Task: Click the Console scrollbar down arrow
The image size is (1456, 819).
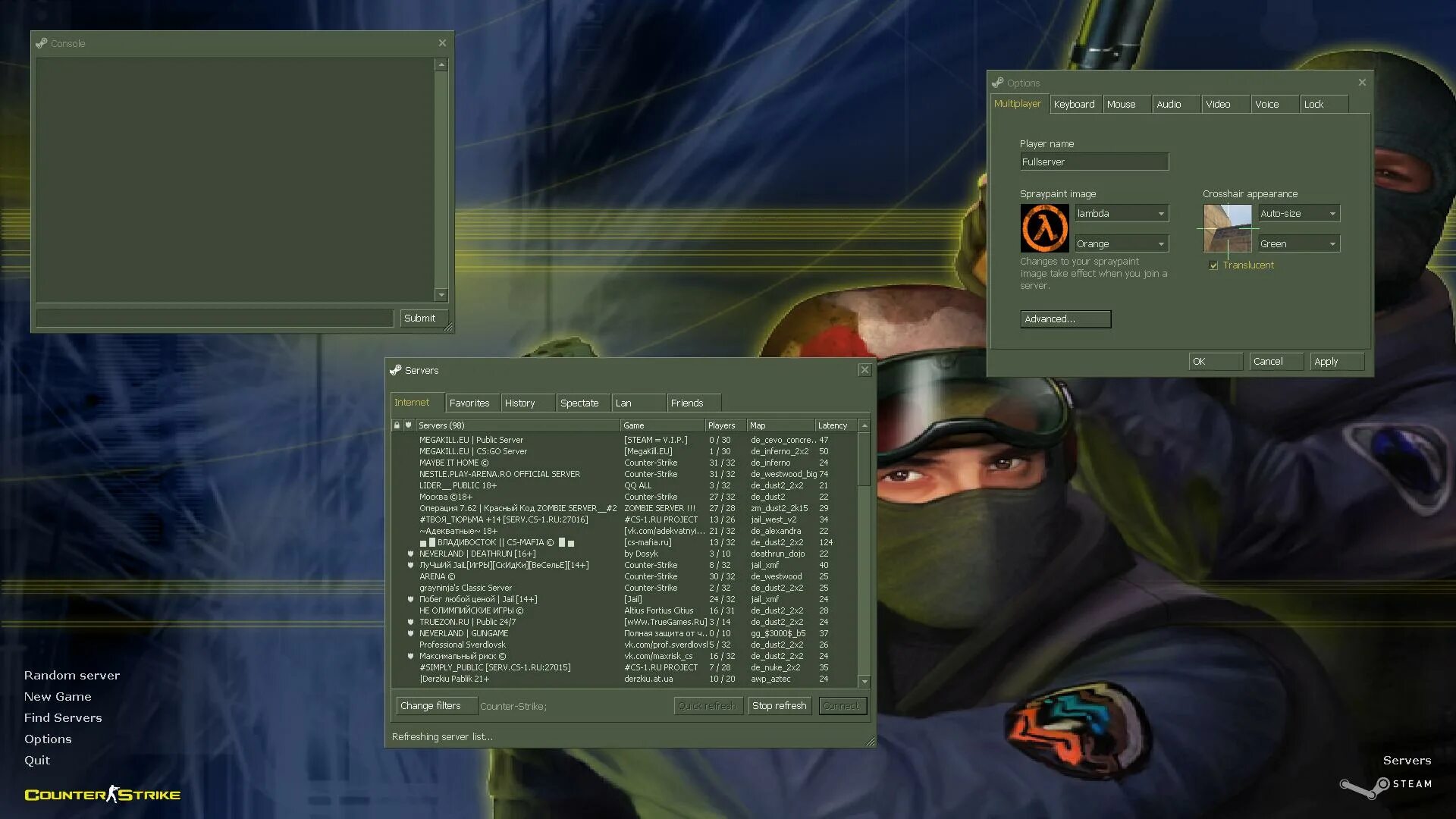Action: (441, 295)
